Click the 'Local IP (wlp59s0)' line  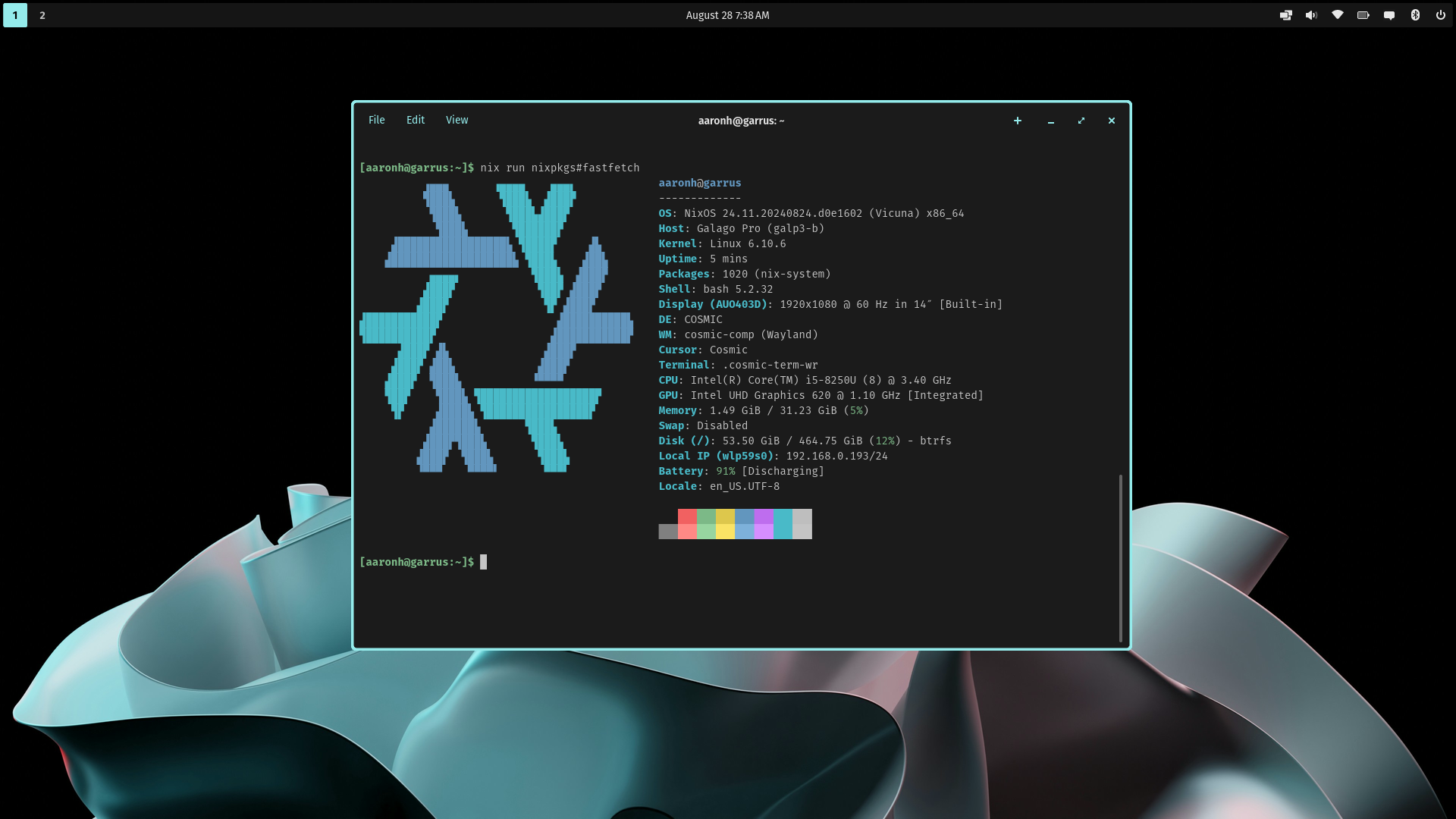tap(773, 456)
